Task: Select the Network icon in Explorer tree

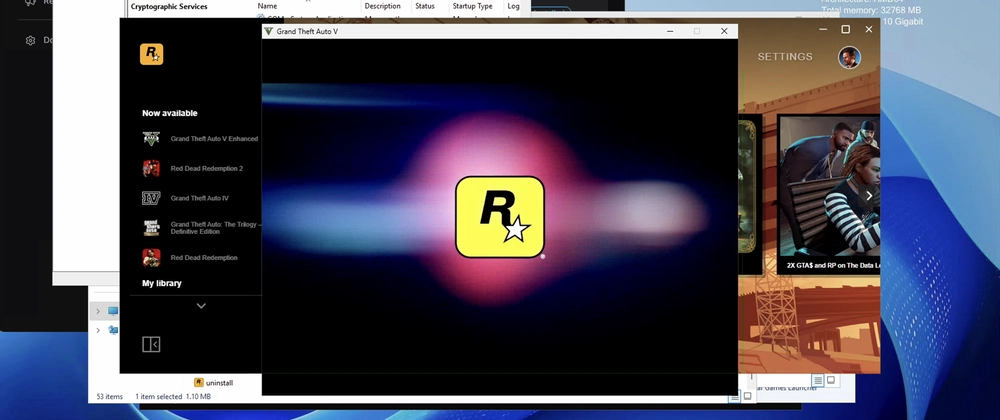Action: click(x=113, y=330)
